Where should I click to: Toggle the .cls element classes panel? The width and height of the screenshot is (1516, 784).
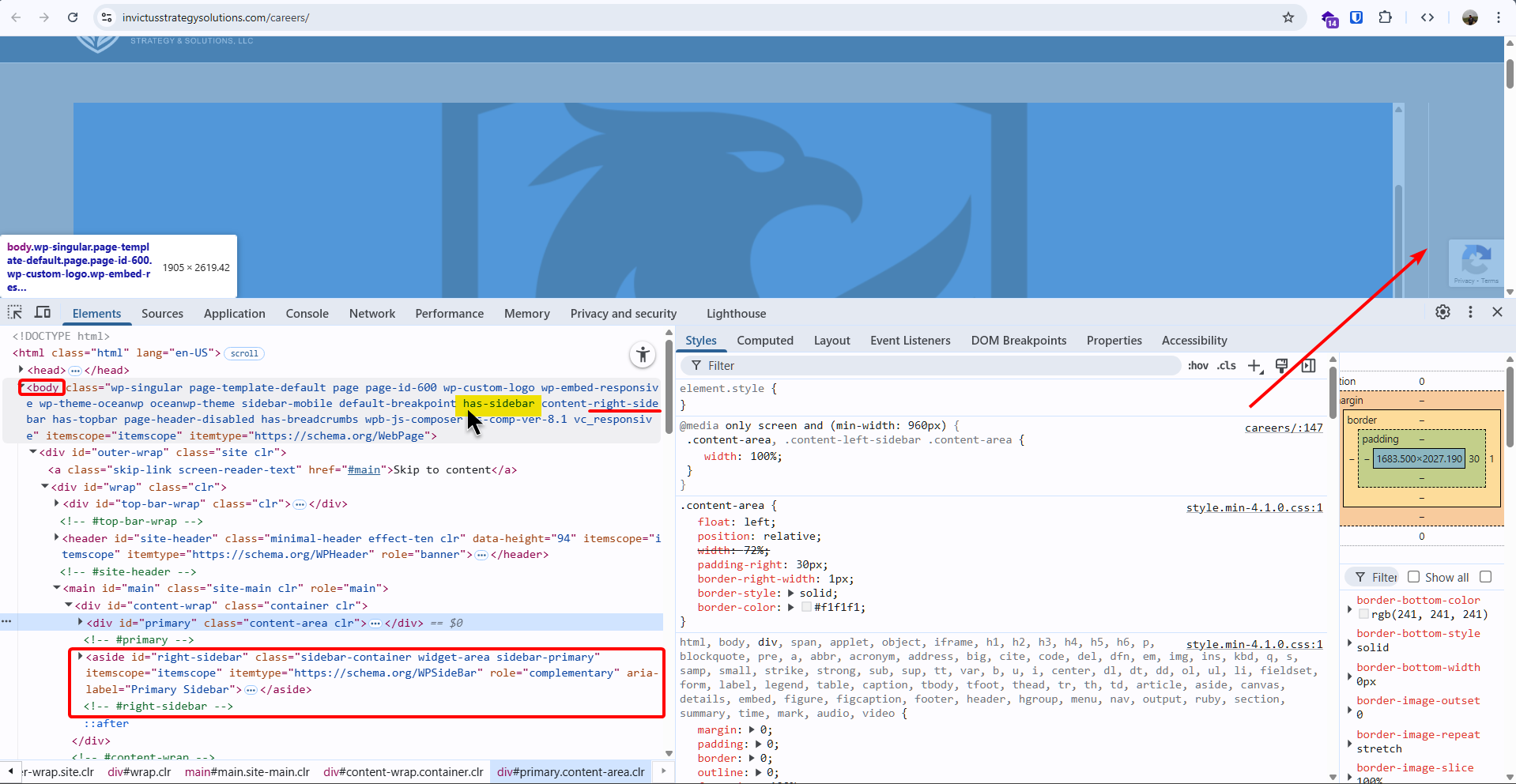tap(1227, 365)
